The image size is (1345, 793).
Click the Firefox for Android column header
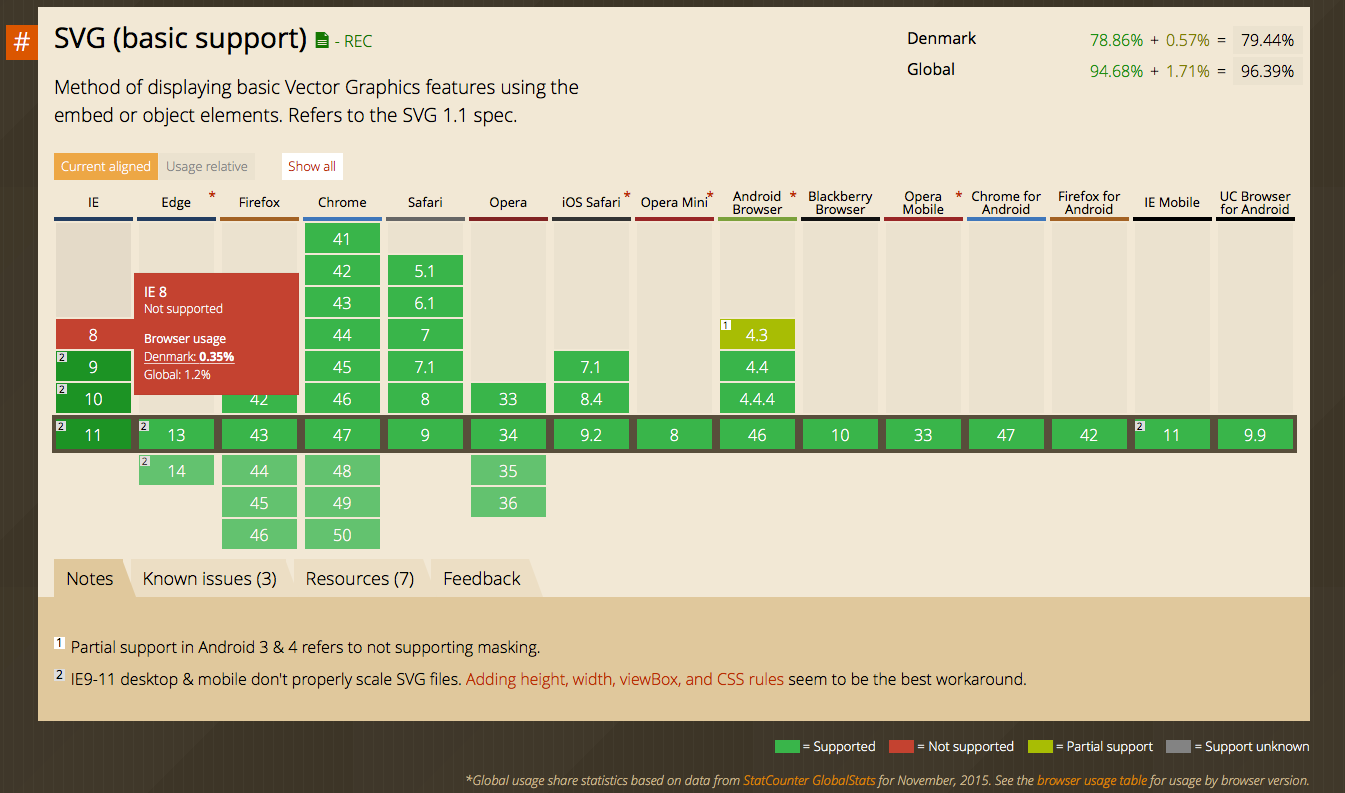click(x=1089, y=203)
